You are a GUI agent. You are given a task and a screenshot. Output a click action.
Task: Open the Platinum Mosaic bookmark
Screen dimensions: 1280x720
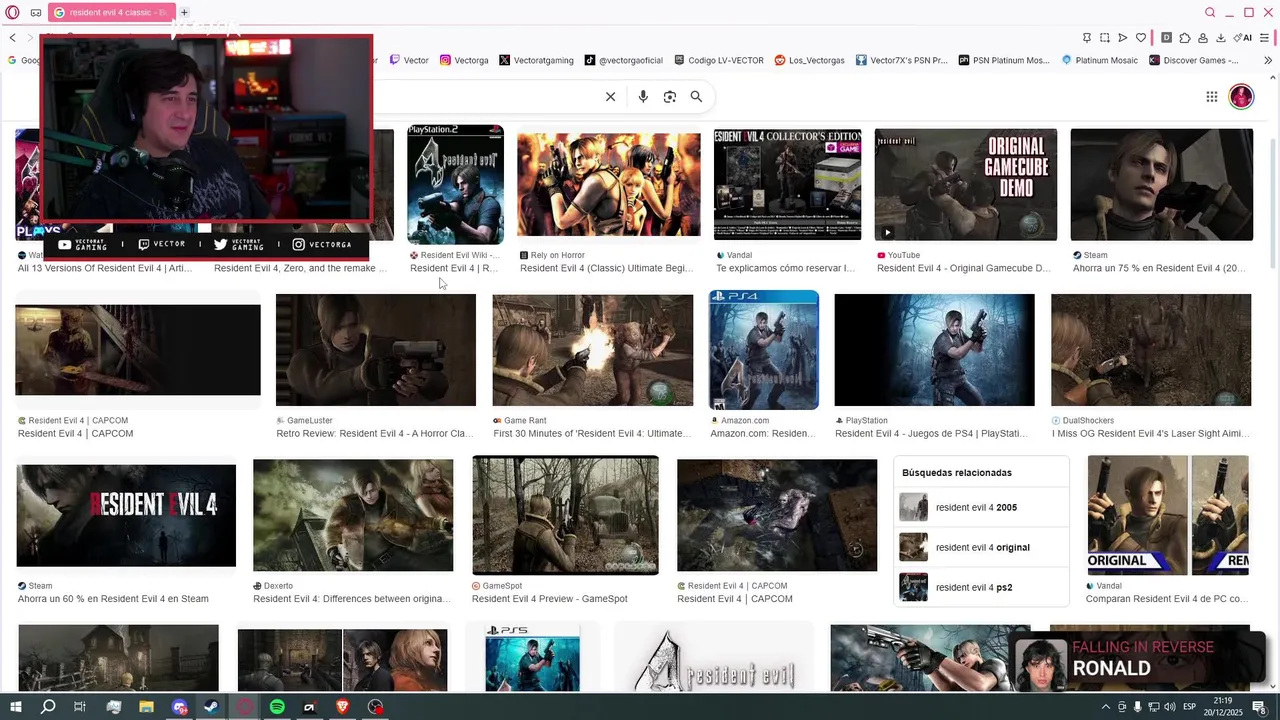[1099, 60]
